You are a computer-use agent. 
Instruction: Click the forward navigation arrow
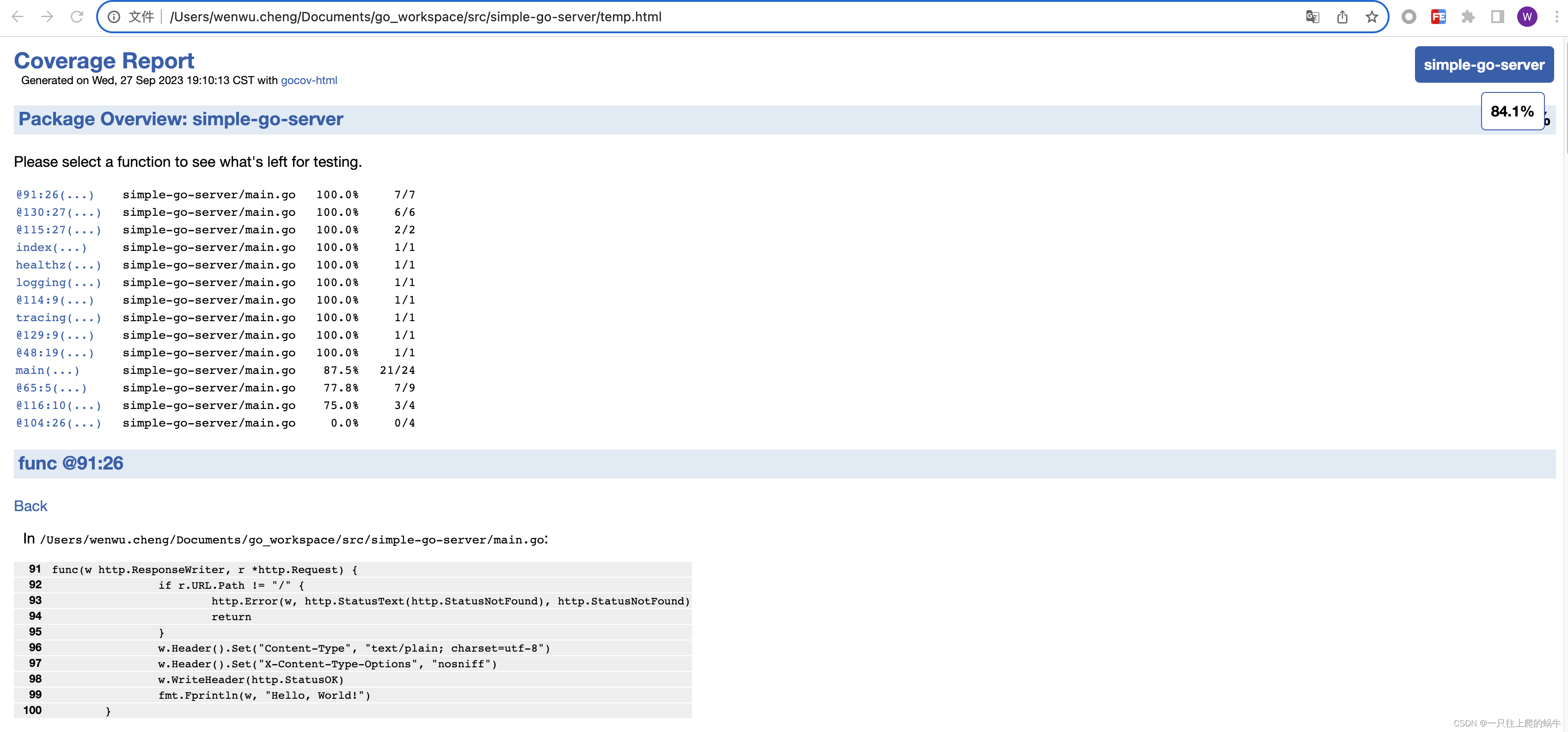[48, 17]
